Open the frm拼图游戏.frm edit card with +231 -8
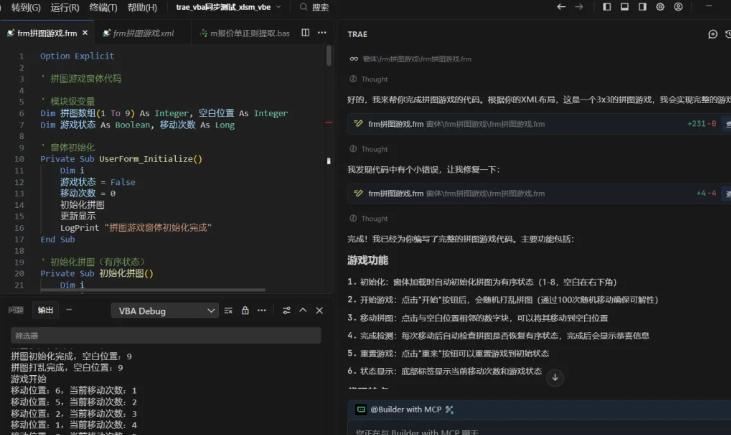This screenshot has width=731, height=435. (x=539, y=124)
